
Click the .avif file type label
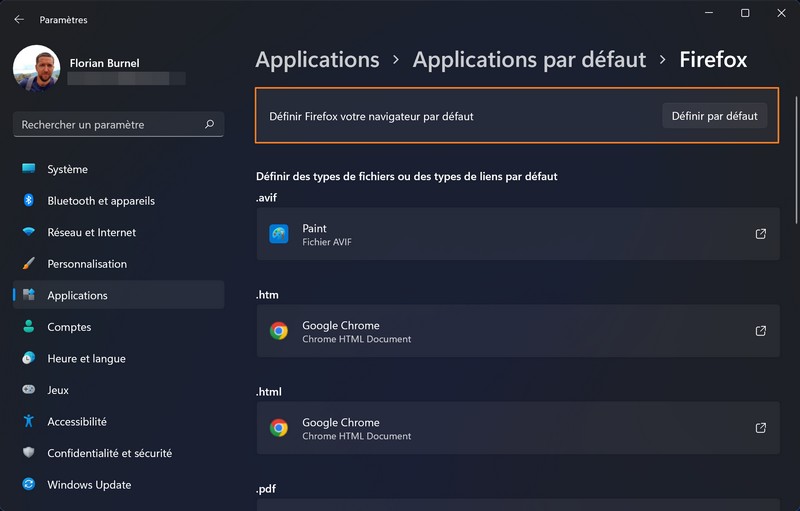click(266, 197)
